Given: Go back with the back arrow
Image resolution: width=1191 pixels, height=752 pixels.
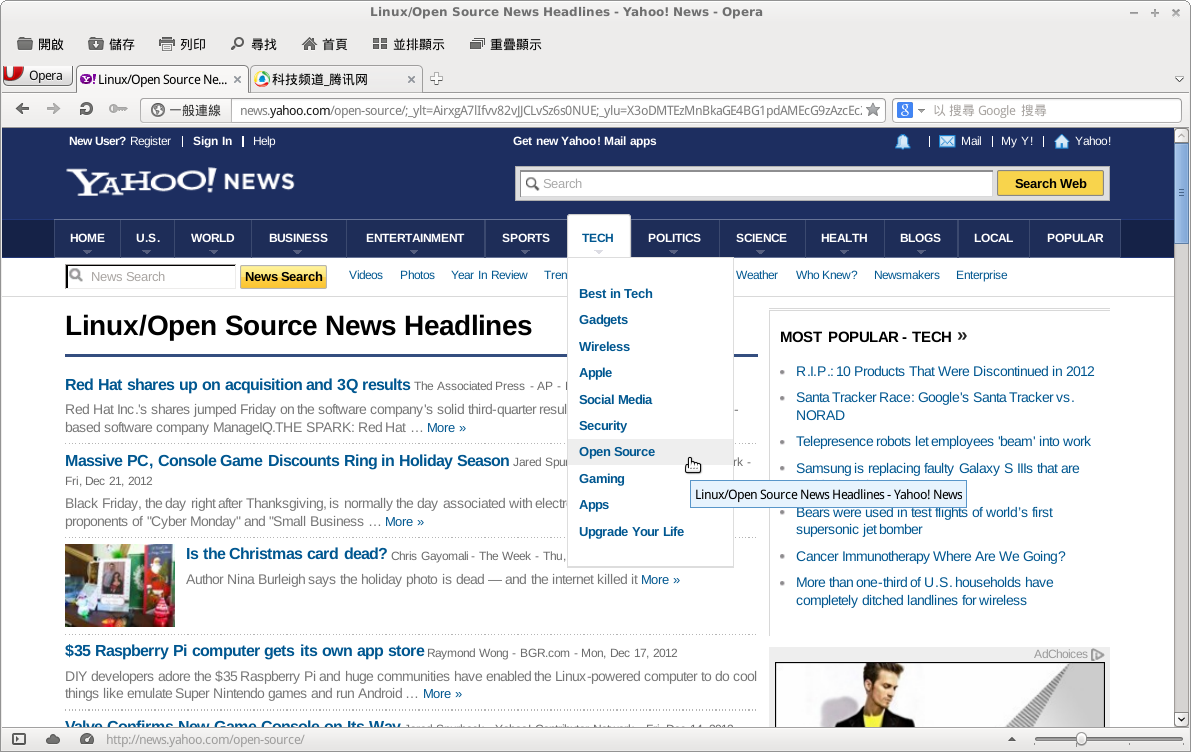Looking at the screenshot, I should [23, 109].
